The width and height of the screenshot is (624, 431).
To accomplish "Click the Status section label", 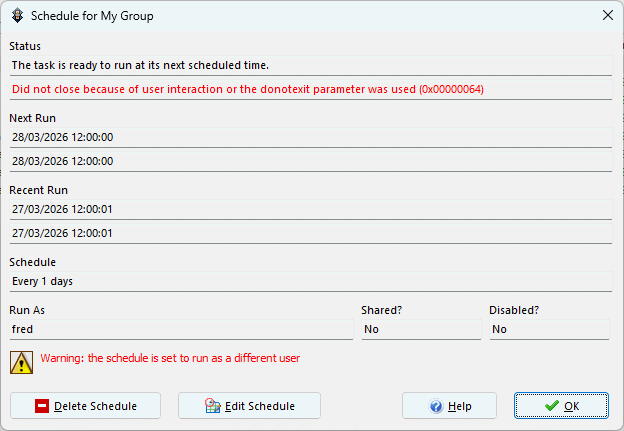I will point(25,46).
